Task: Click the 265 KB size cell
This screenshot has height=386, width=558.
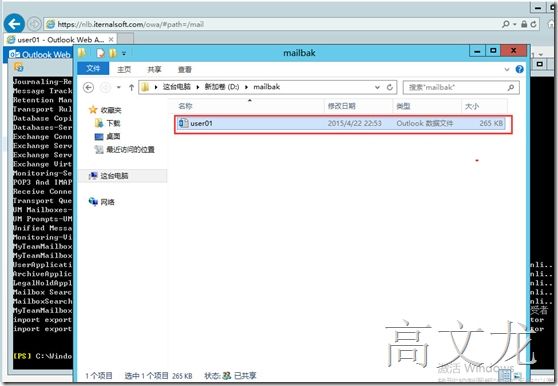Action: [491, 123]
